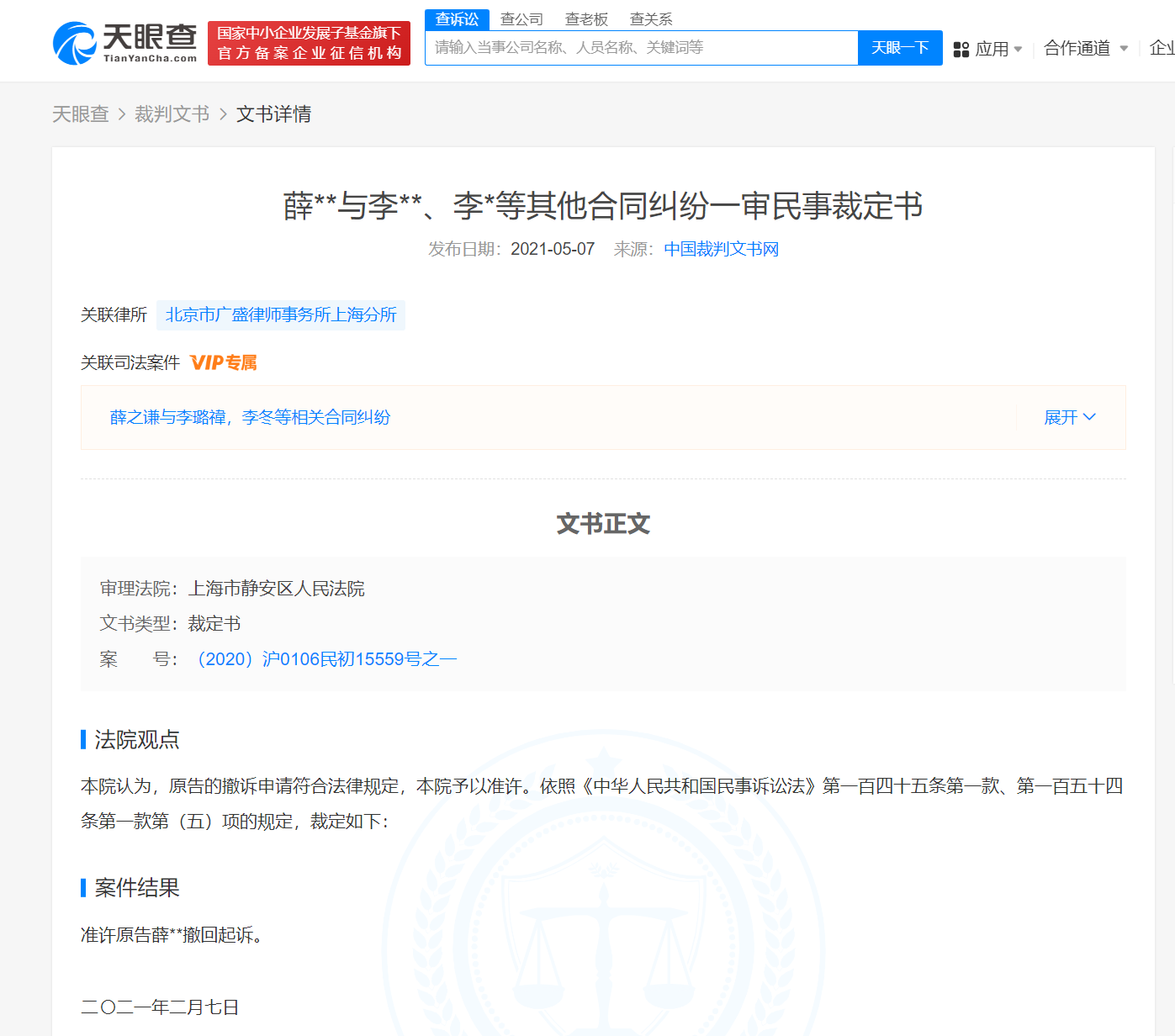The height and width of the screenshot is (1036, 1175).
Task: Click the VIP专属 badge
Action: [224, 362]
